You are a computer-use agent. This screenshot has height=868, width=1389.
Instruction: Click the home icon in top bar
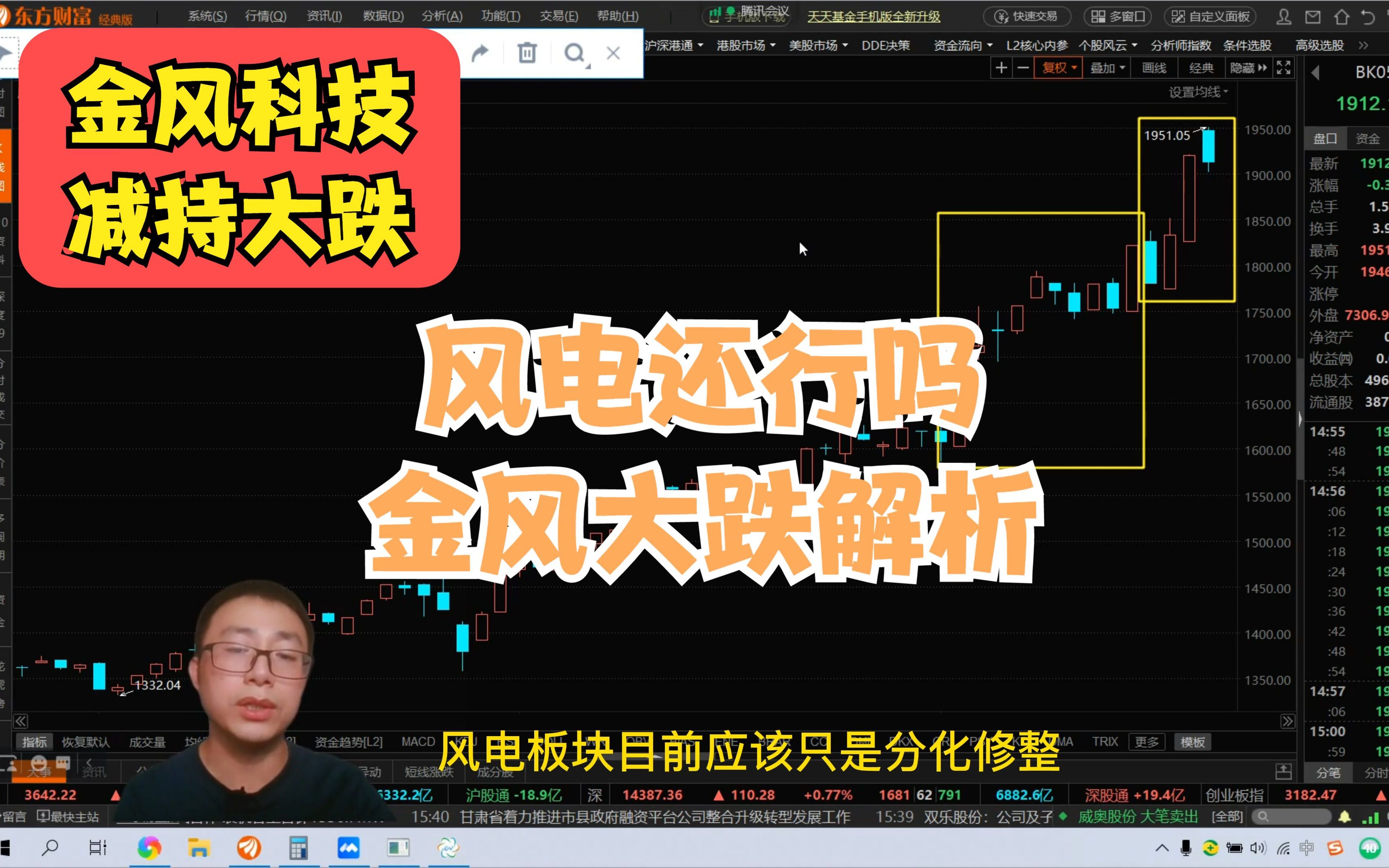coord(1341,17)
